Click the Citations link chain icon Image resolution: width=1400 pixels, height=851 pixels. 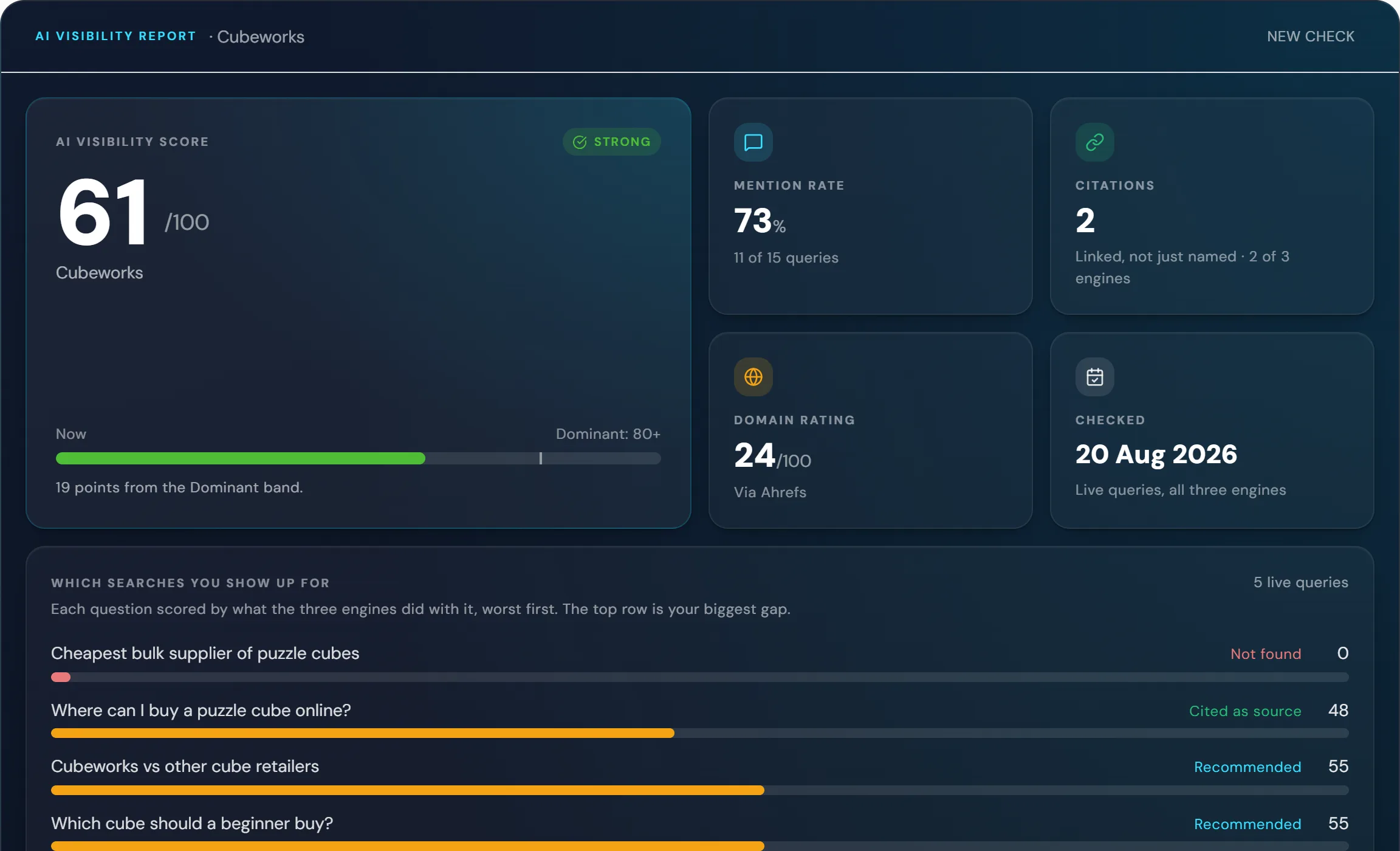click(x=1095, y=142)
